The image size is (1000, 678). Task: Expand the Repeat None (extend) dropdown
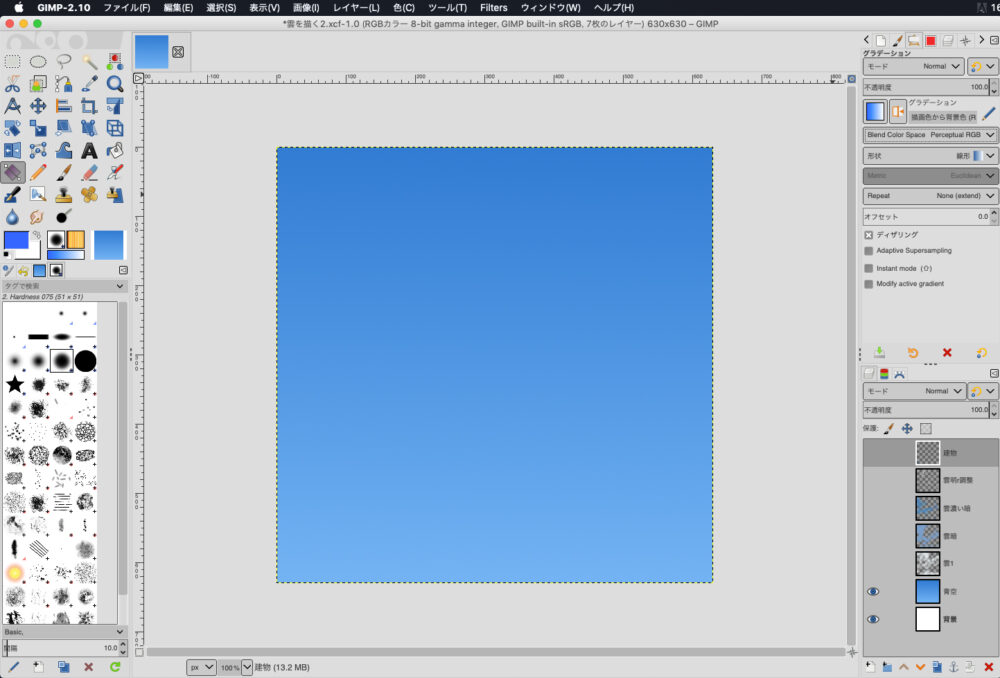[x=931, y=196]
